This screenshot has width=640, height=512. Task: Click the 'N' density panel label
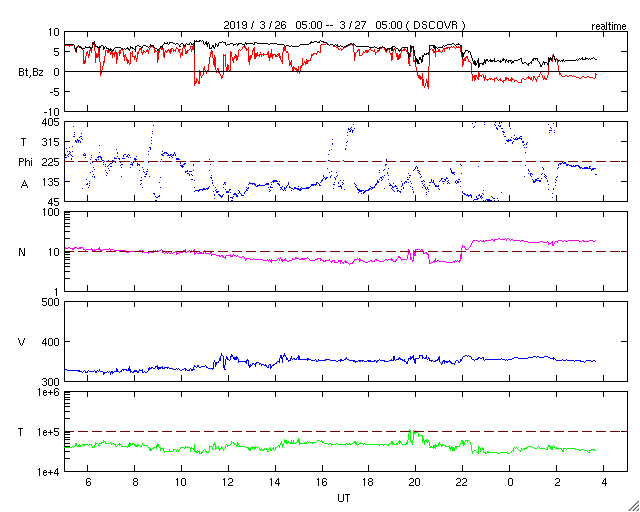[22, 252]
